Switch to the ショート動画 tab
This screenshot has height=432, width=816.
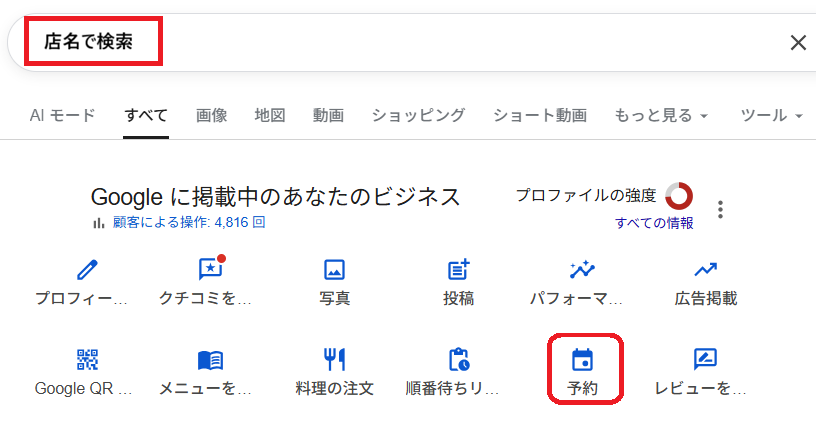point(540,115)
